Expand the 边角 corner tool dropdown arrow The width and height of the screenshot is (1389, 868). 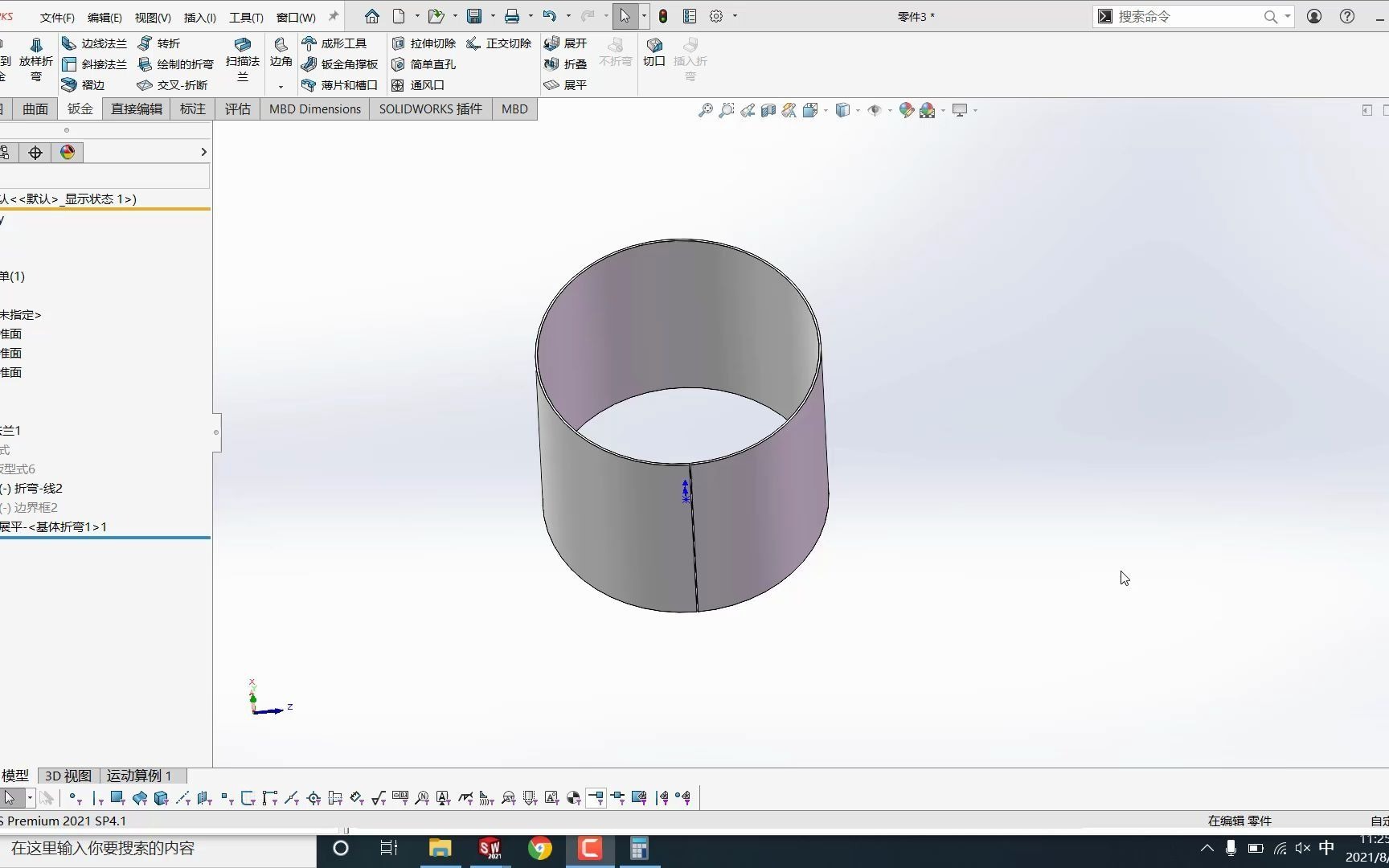(x=280, y=85)
